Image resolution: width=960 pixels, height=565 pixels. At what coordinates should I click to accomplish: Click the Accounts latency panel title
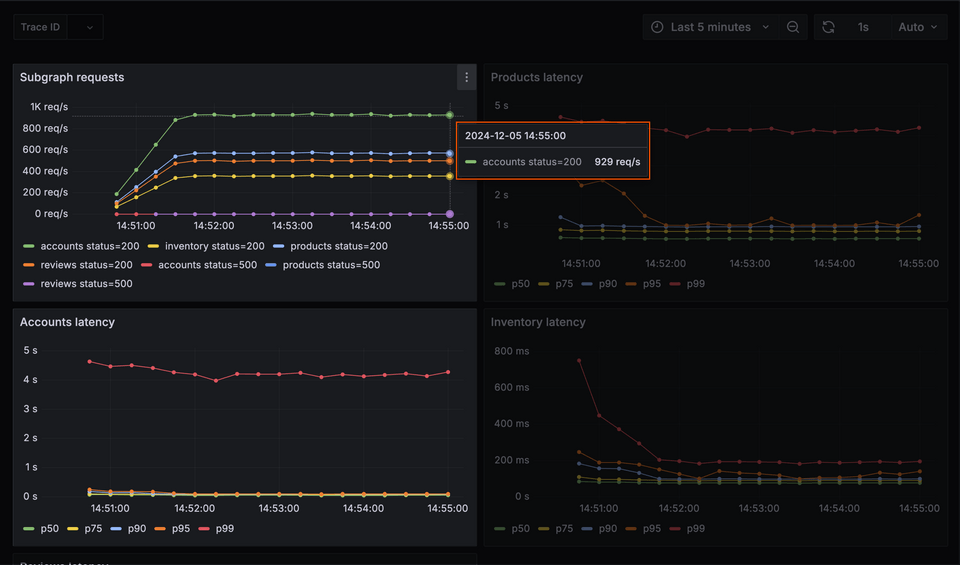pyautogui.click(x=67, y=322)
